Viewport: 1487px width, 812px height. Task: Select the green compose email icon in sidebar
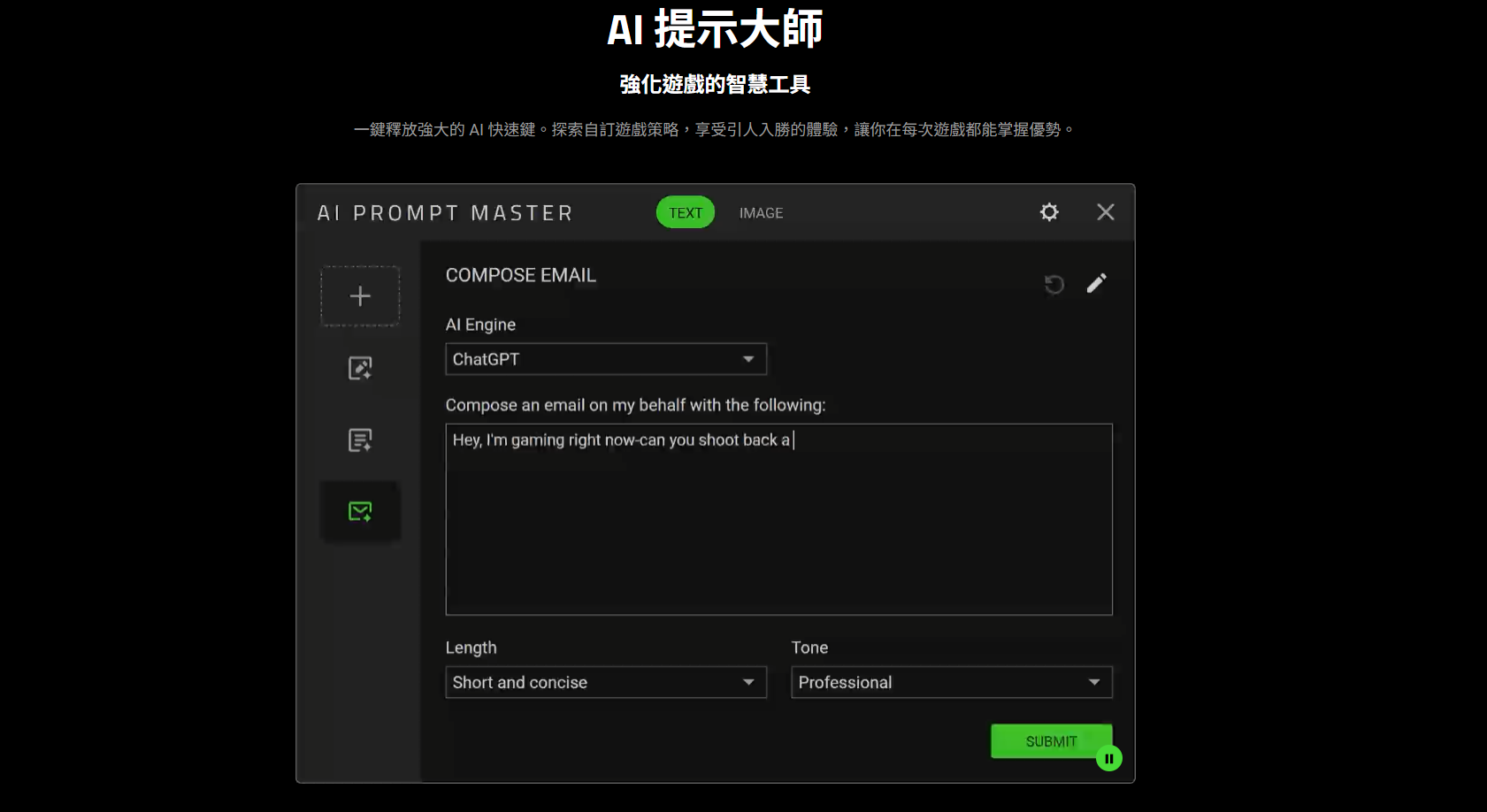click(x=360, y=511)
